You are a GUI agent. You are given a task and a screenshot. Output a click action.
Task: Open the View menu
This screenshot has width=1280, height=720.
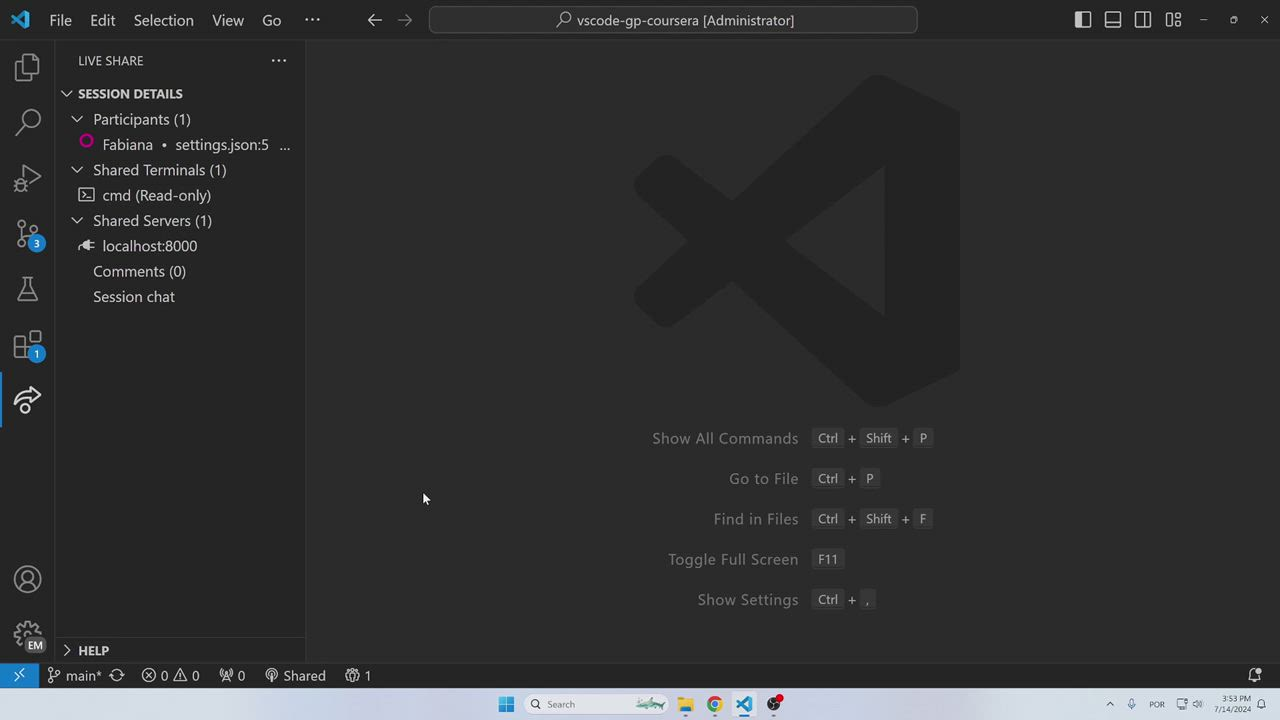point(228,20)
